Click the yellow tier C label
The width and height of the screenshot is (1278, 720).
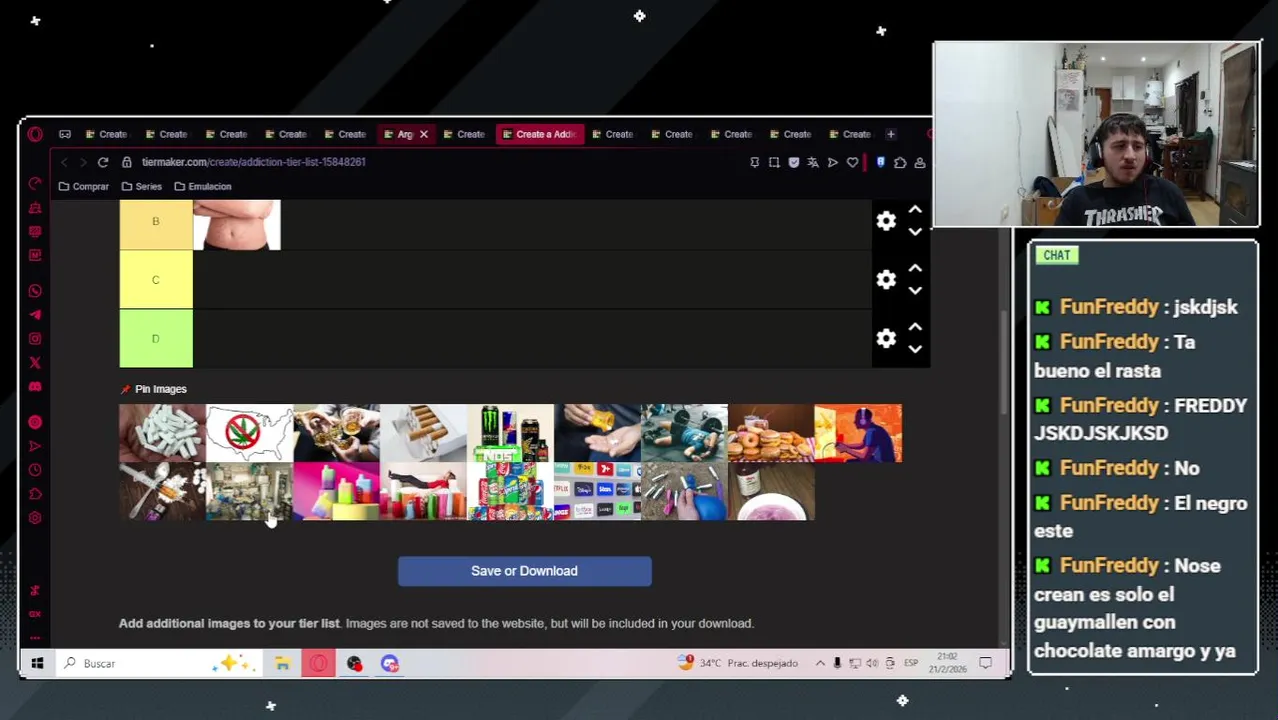156,280
